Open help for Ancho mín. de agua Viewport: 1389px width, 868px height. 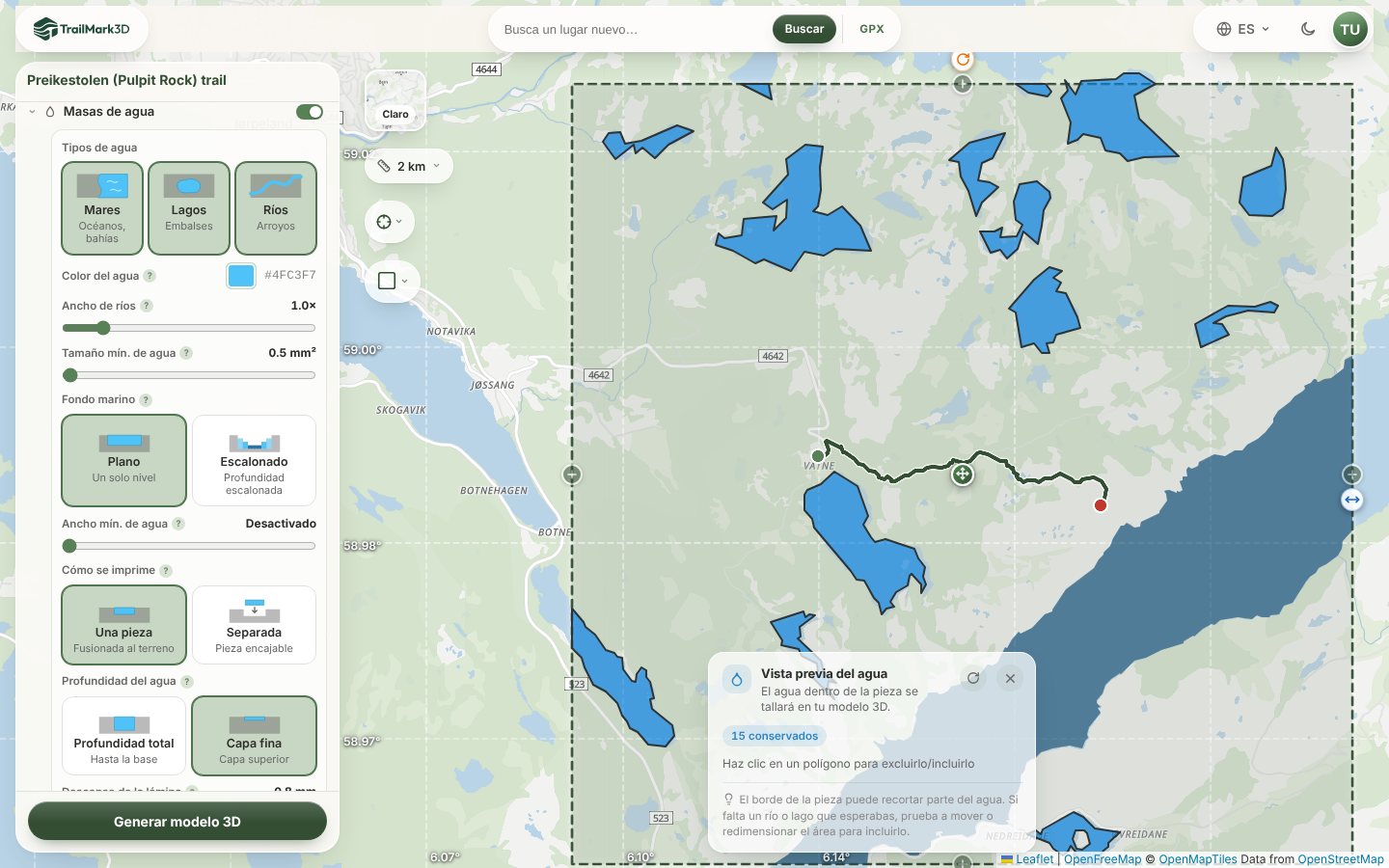coord(178,524)
